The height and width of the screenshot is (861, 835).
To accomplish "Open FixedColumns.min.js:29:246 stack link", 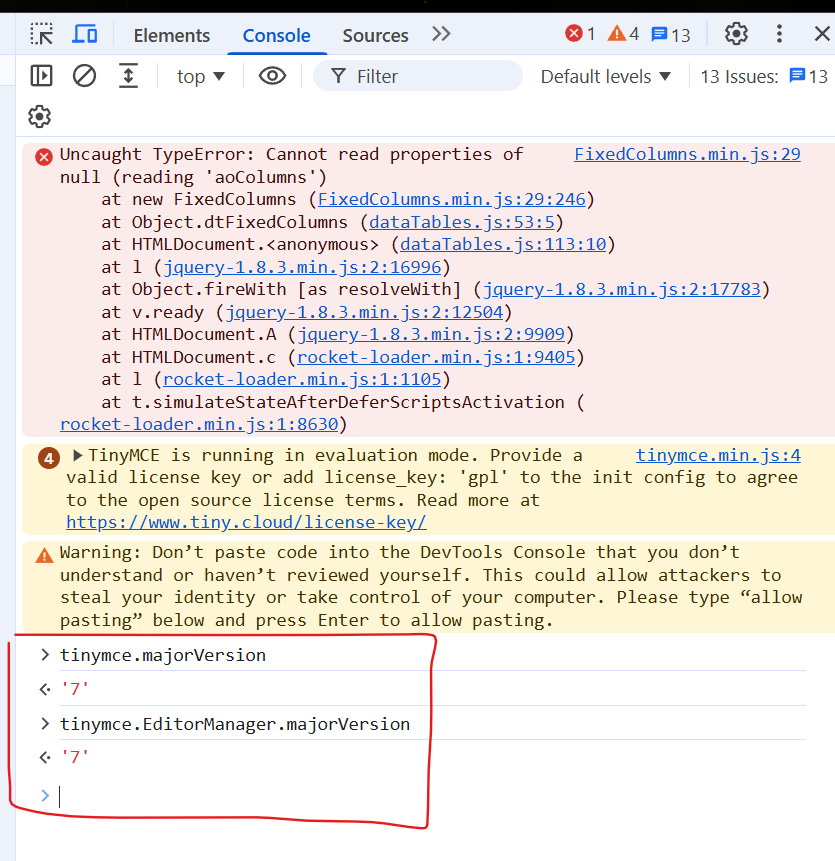I will pos(451,199).
